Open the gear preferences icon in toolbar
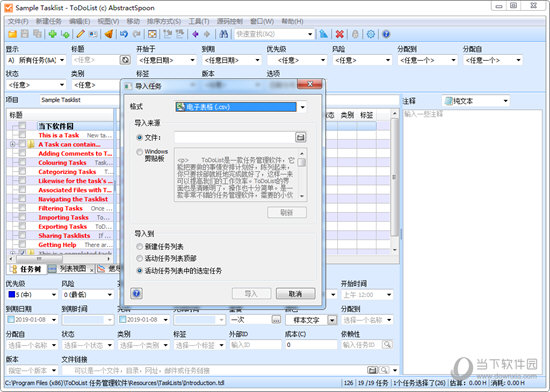This screenshot has height=392, width=550. 370,34
